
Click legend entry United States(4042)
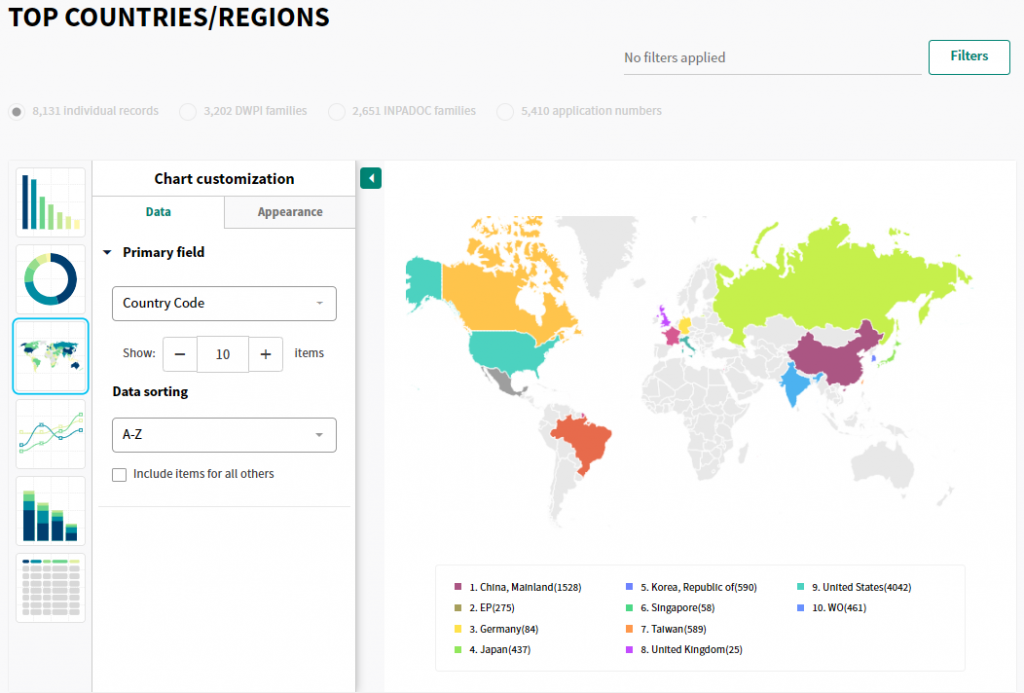(861, 587)
